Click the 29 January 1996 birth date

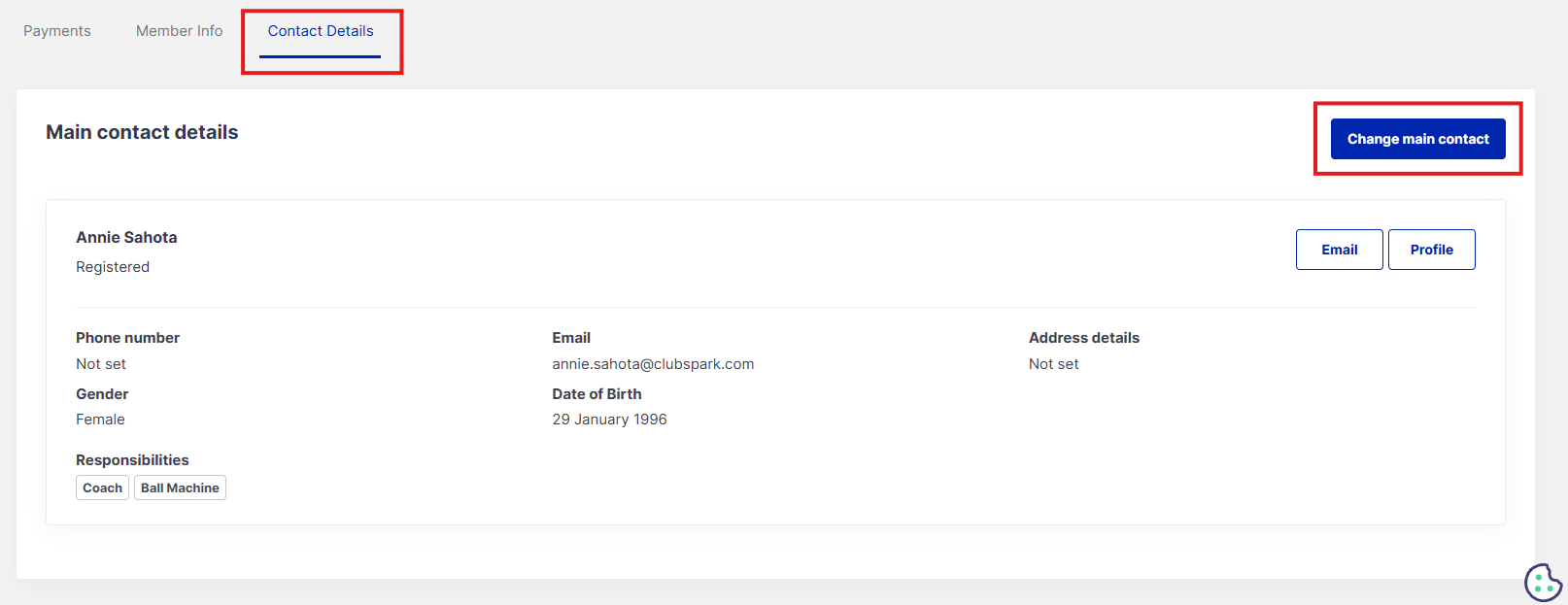point(609,420)
